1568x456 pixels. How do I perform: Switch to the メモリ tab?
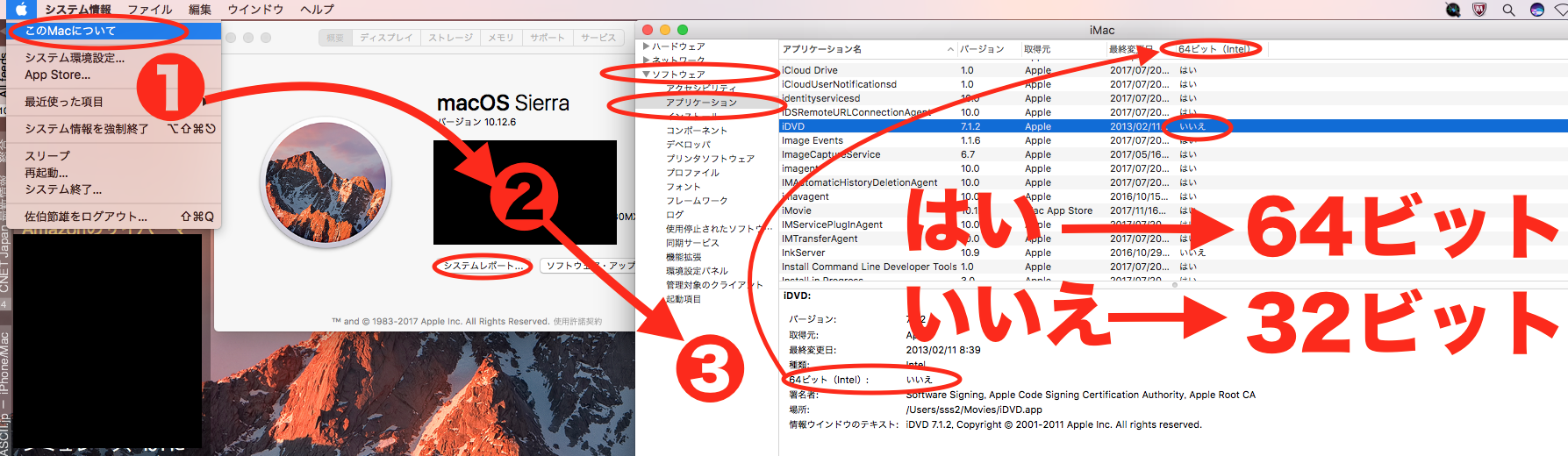click(501, 38)
